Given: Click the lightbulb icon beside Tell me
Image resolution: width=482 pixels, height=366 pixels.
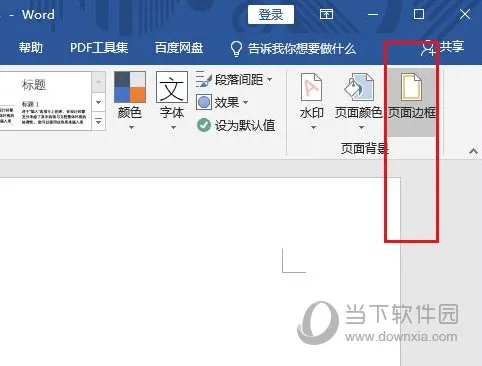Looking at the screenshot, I should 236,49.
